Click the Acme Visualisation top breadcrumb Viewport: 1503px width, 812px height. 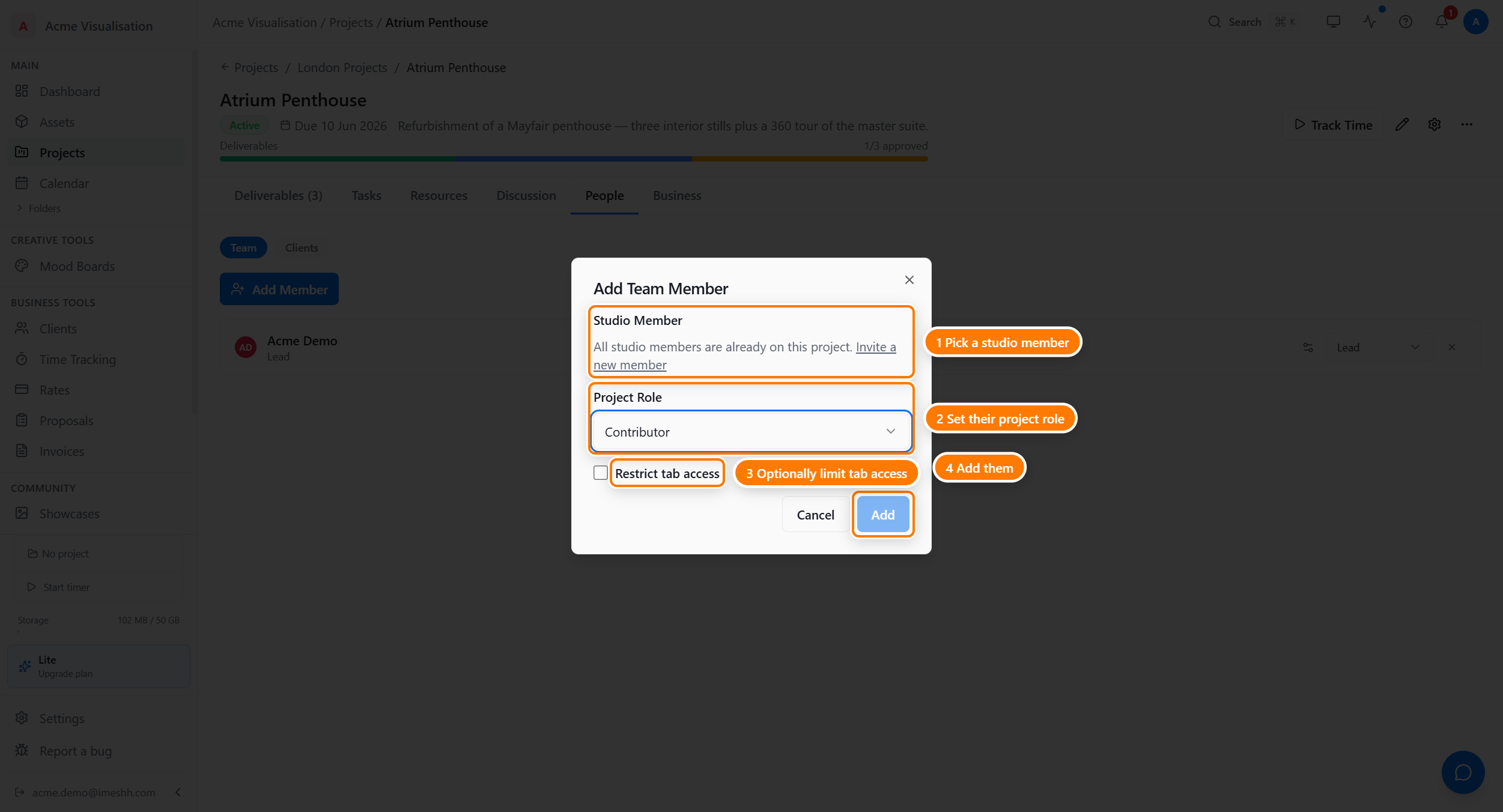pos(265,22)
